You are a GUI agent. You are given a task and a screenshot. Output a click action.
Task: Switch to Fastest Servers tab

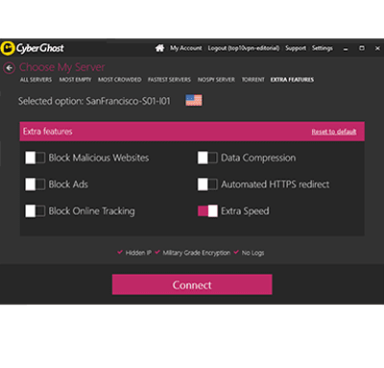pyautogui.click(x=169, y=80)
